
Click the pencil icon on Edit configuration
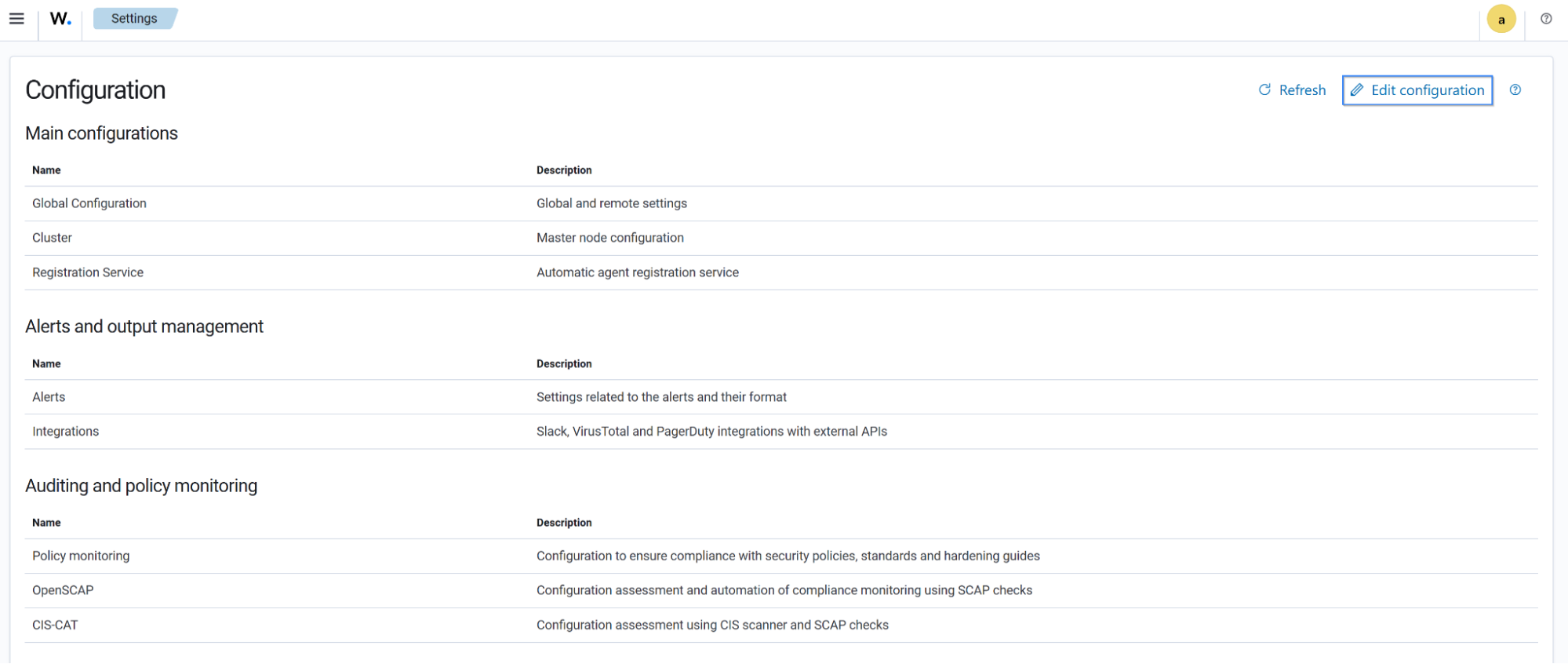1358,89
